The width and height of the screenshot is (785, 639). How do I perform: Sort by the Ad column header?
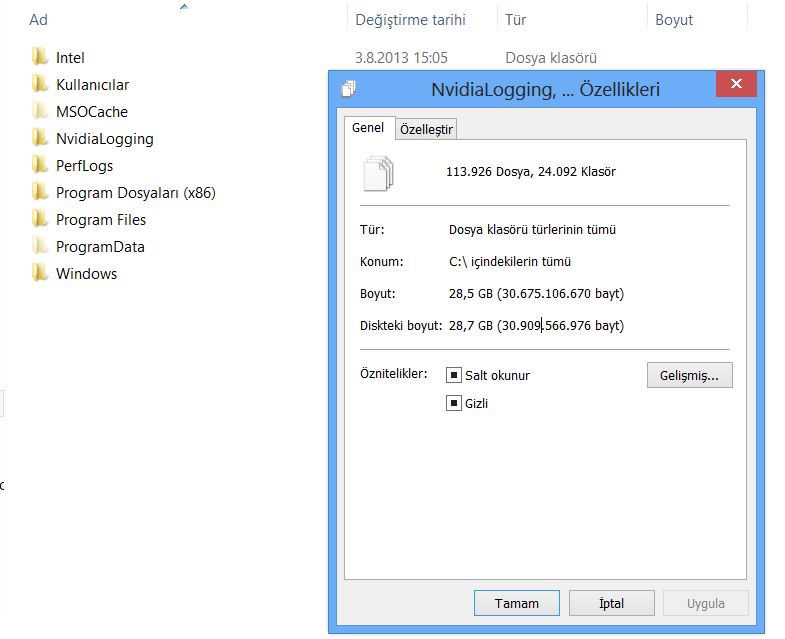click(39, 20)
